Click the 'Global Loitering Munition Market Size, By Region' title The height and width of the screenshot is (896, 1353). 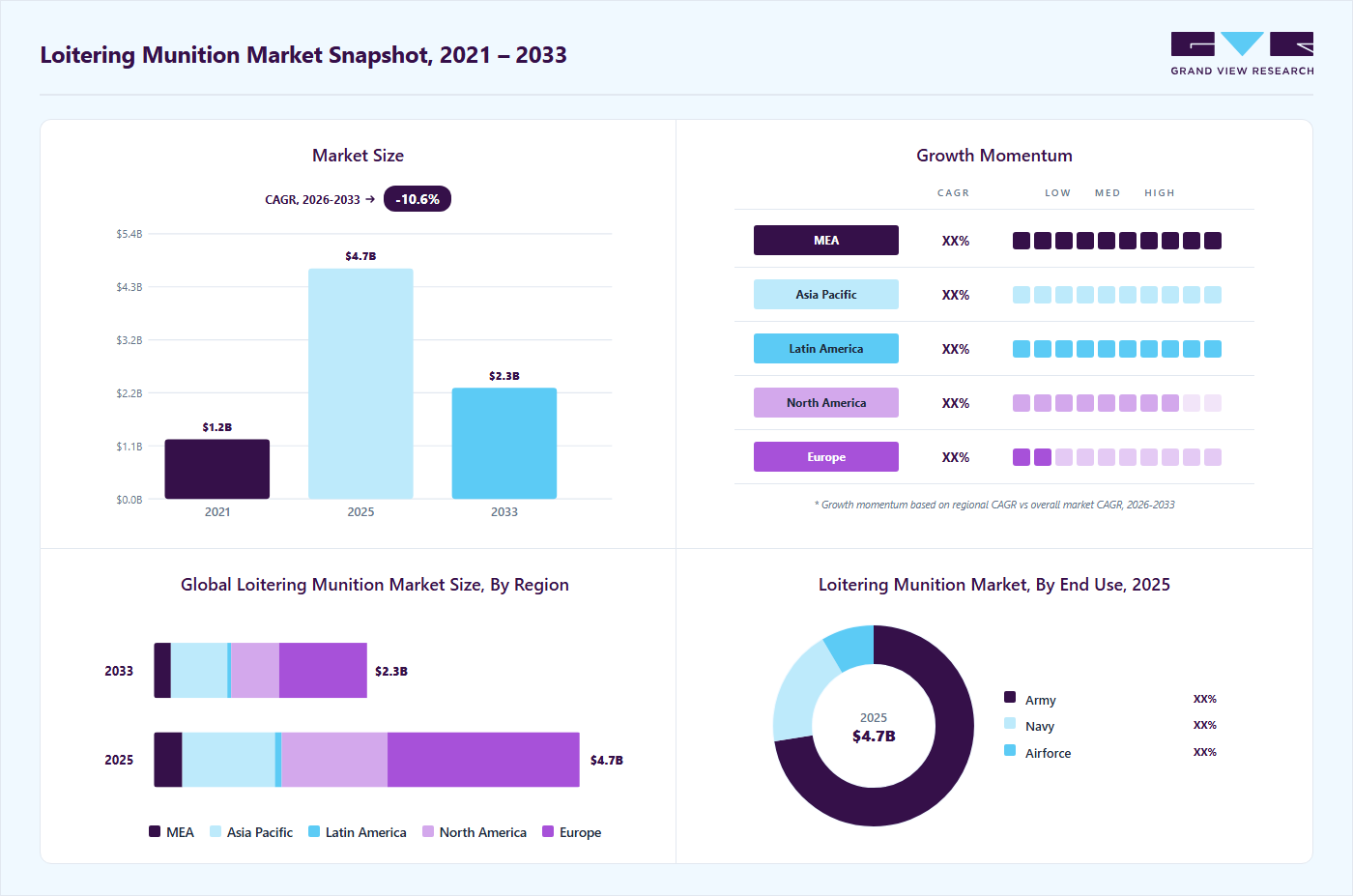[375, 585]
